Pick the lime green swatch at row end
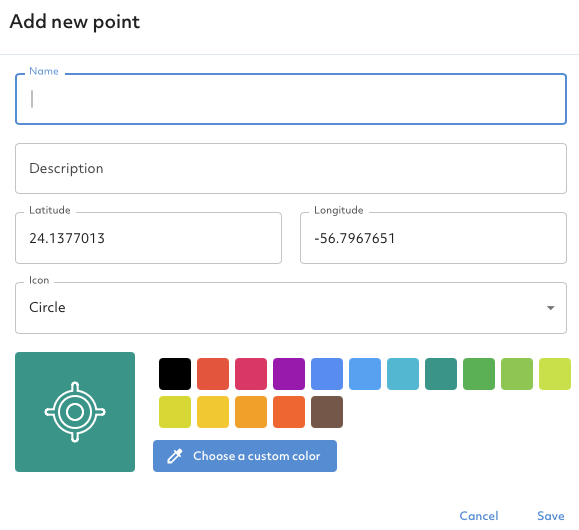The height and width of the screenshot is (530, 579). pos(555,374)
